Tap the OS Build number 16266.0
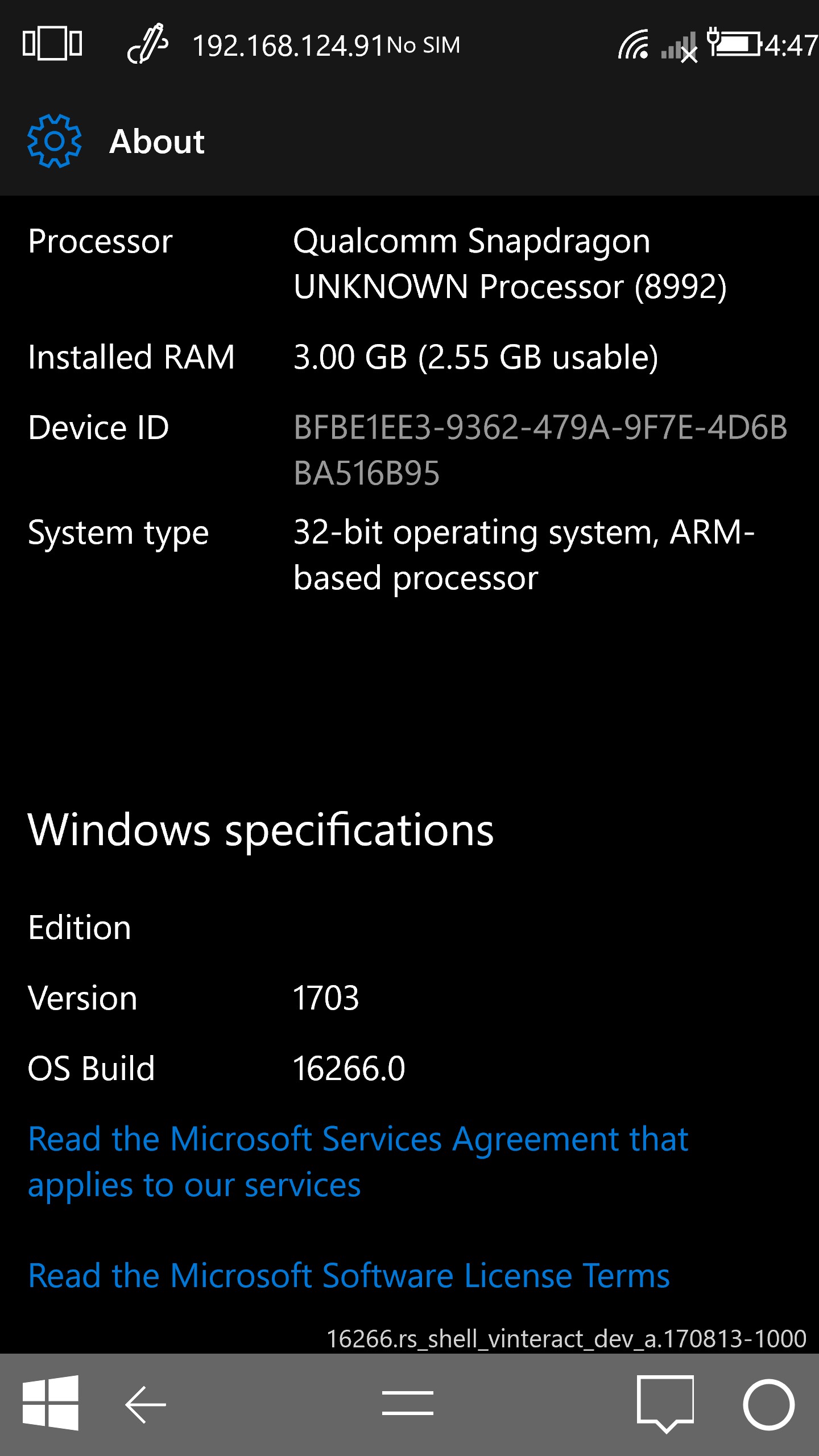 pos(349,1069)
